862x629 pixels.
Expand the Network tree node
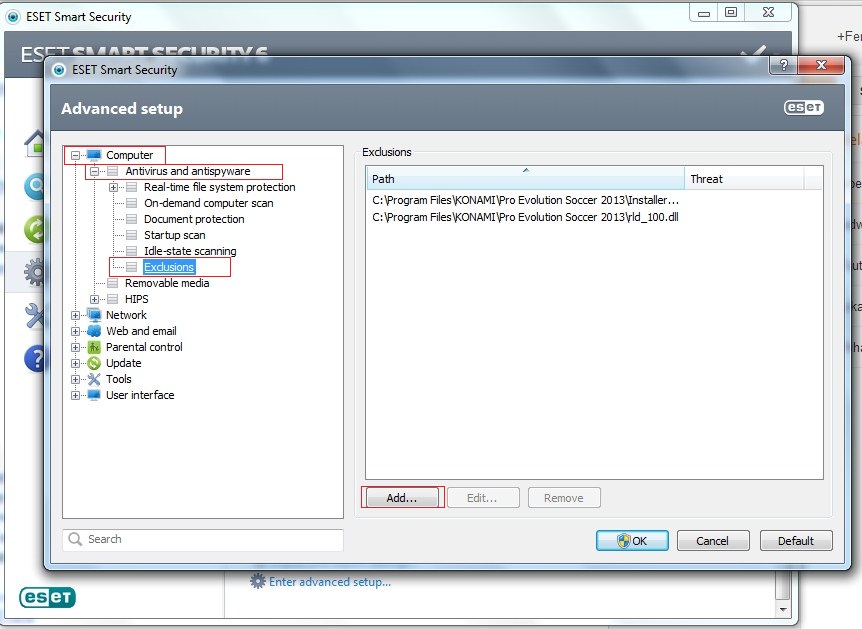[75, 315]
